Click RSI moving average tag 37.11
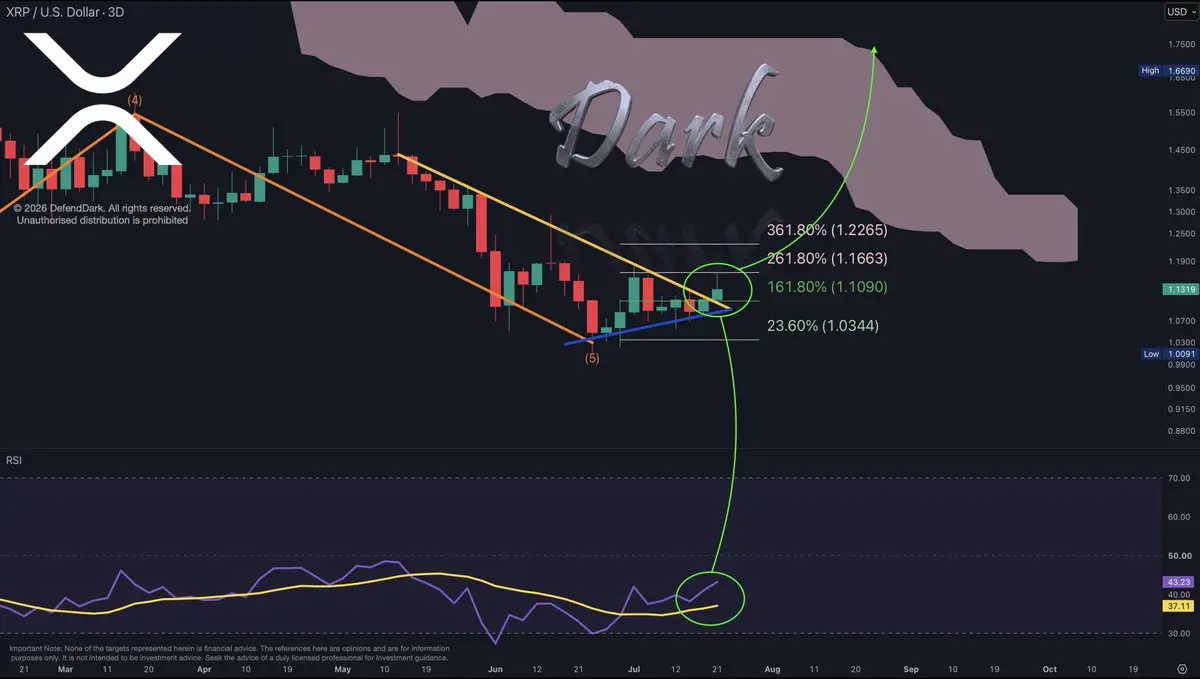 tap(1177, 606)
